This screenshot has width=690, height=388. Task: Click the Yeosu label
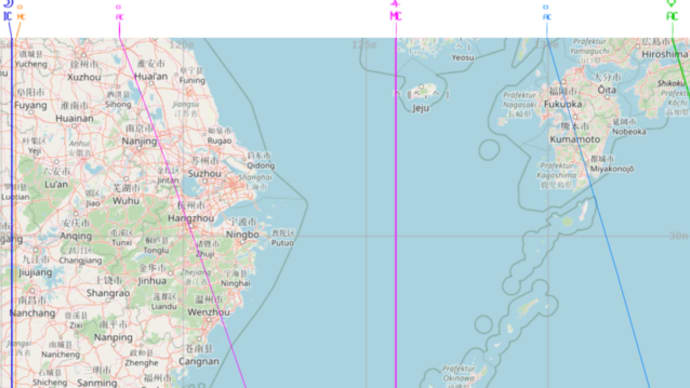[463, 58]
